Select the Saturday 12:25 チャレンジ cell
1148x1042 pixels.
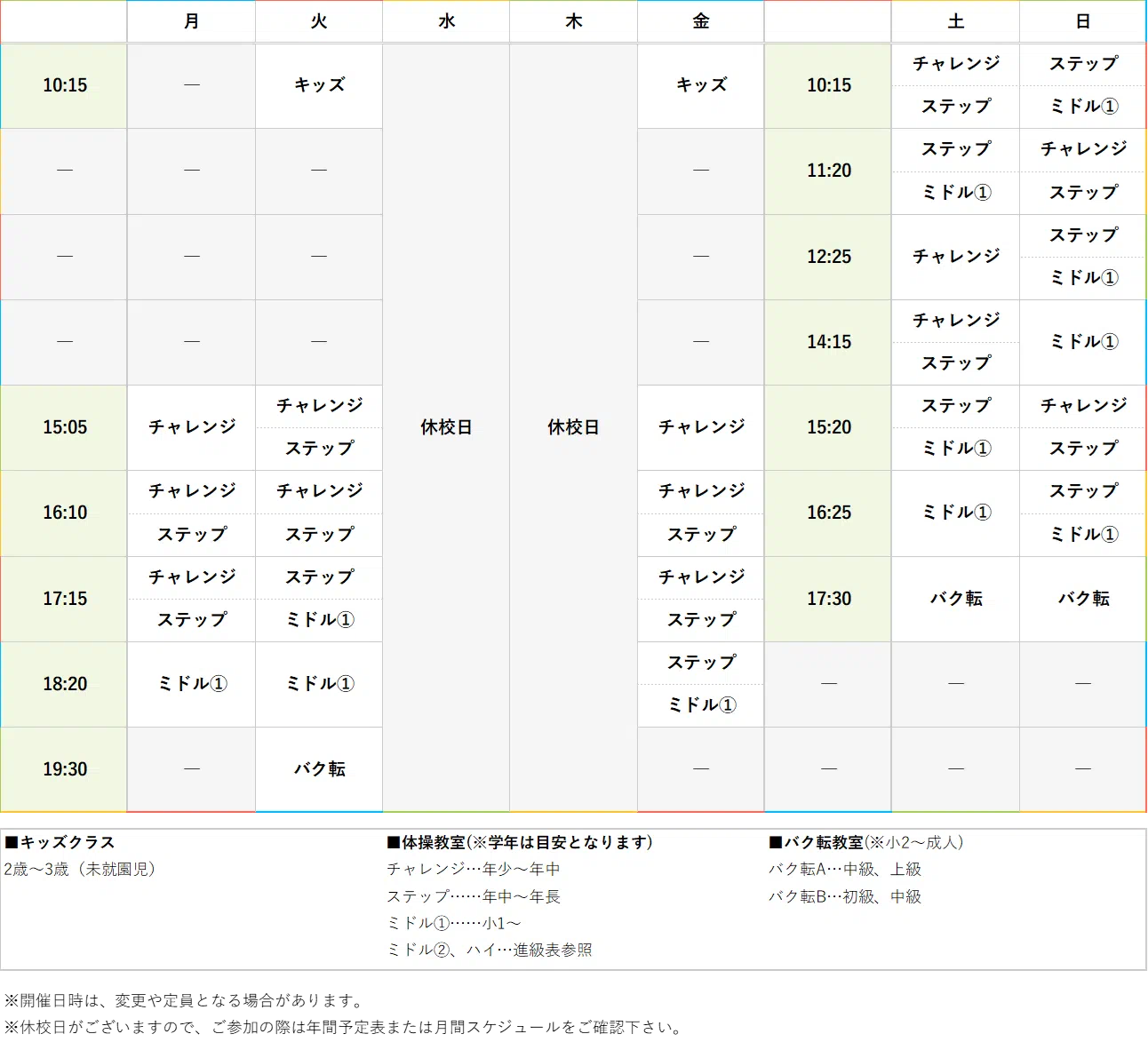click(955, 257)
